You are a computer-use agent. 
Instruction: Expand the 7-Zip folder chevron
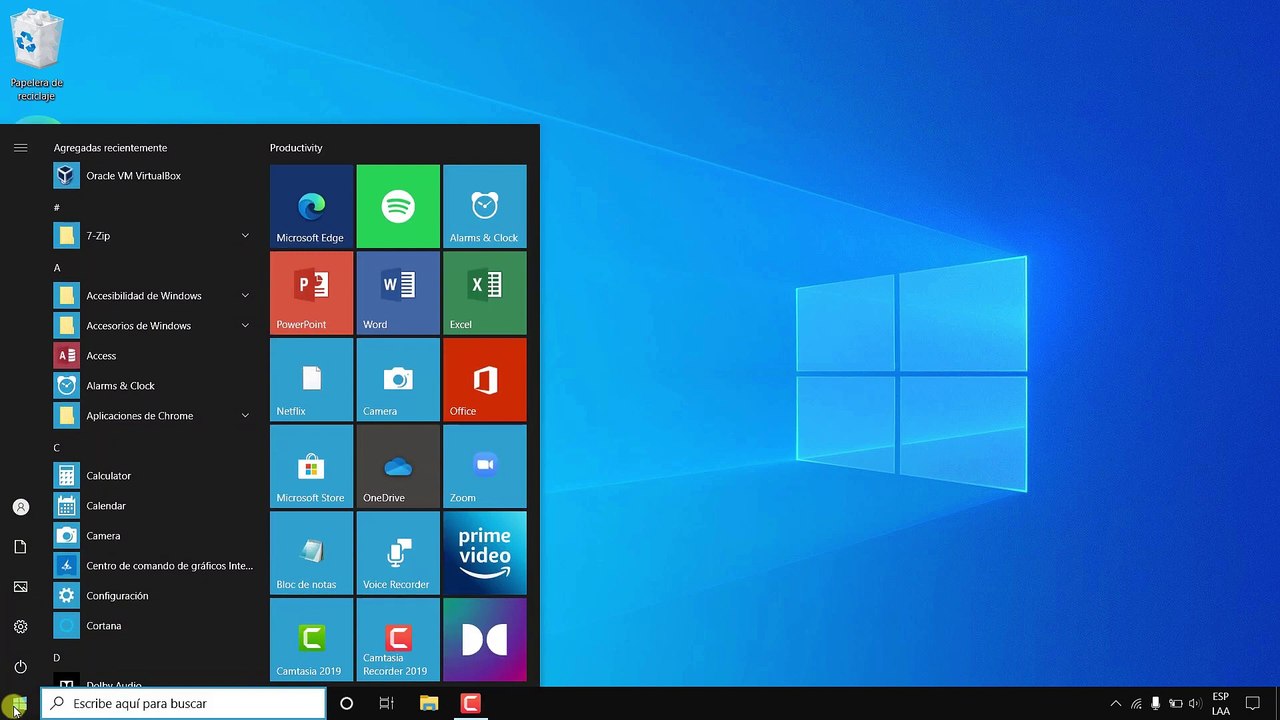[245, 236]
